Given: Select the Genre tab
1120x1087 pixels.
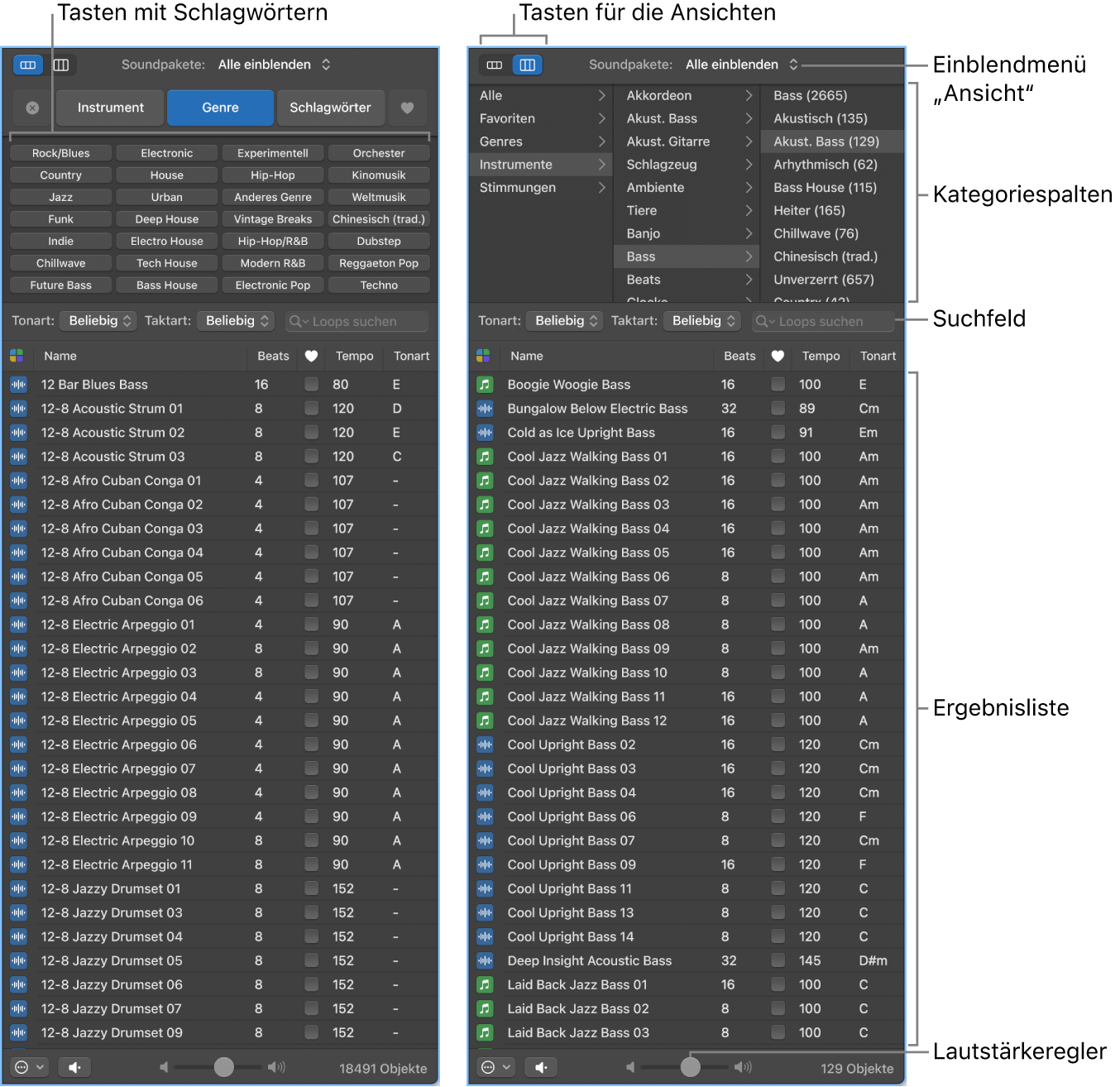Looking at the screenshot, I should [x=220, y=108].
